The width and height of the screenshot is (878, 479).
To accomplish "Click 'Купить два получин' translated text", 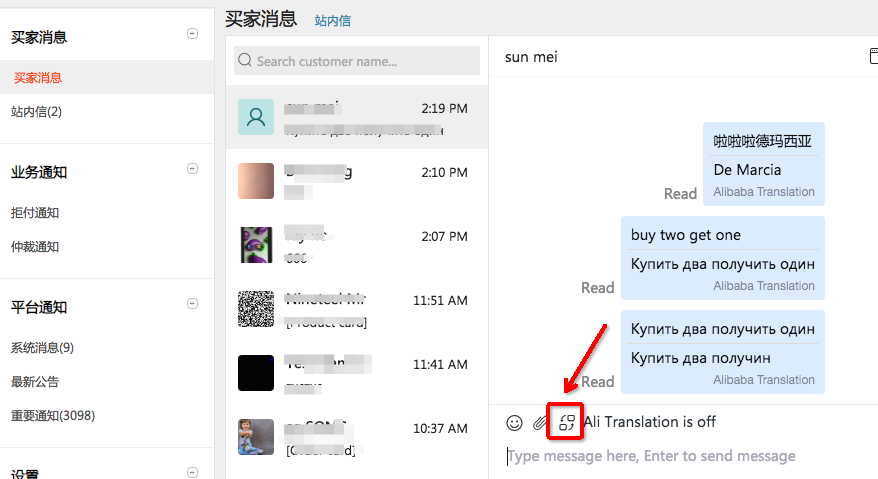I will [x=700, y=358].
